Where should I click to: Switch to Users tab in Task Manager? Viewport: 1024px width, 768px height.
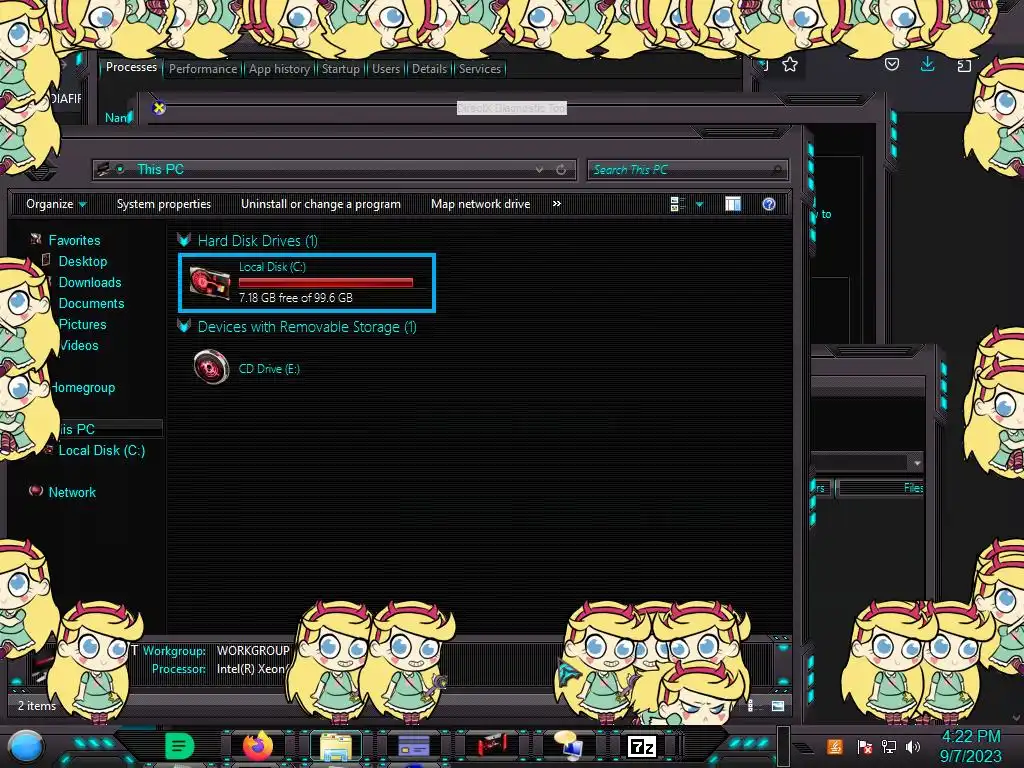tap(385, 69)
